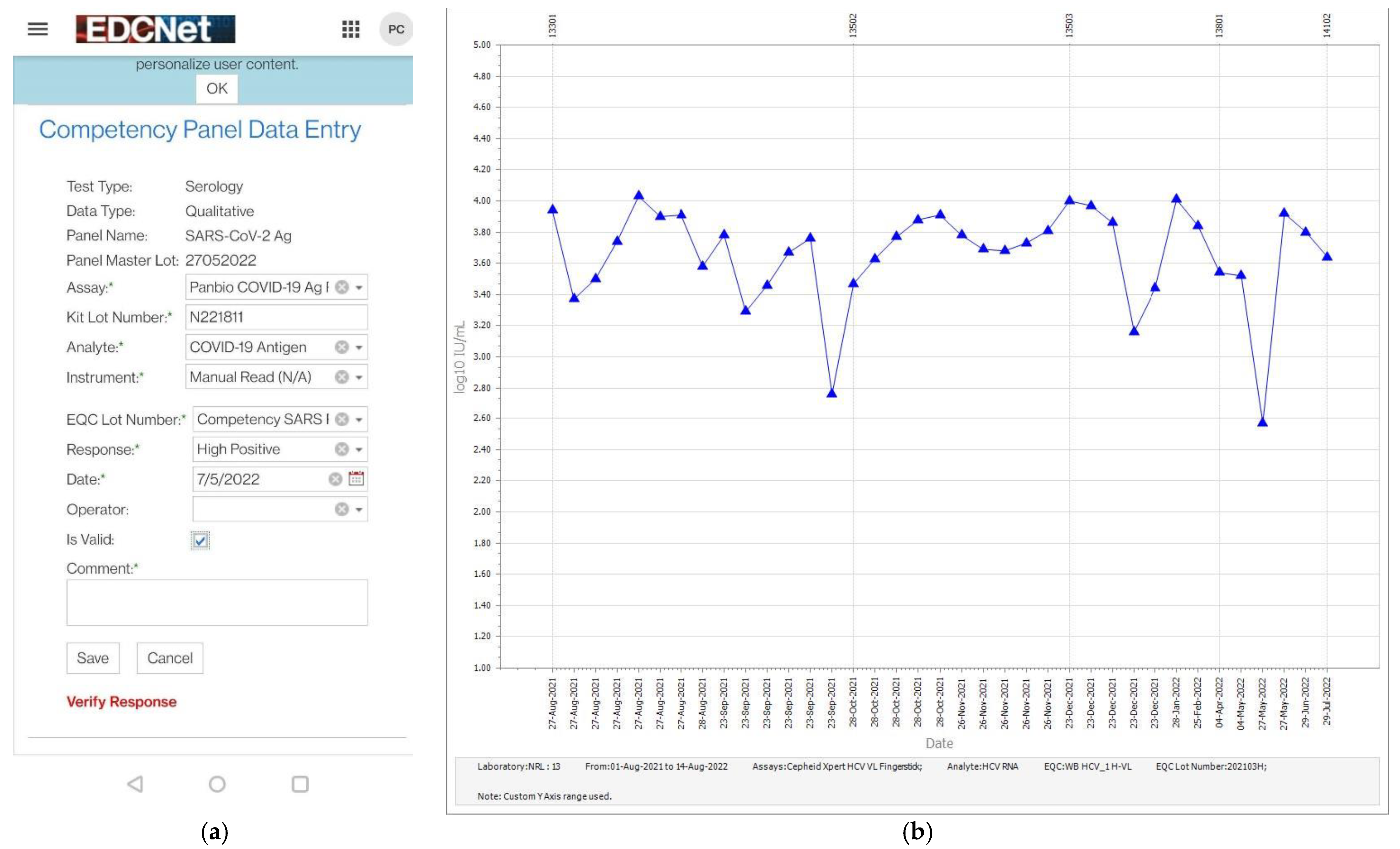Tap the Android back navigation icon
Image resolution: width=1400 pixels, height=849 pixels.
(x=135, y=784)
